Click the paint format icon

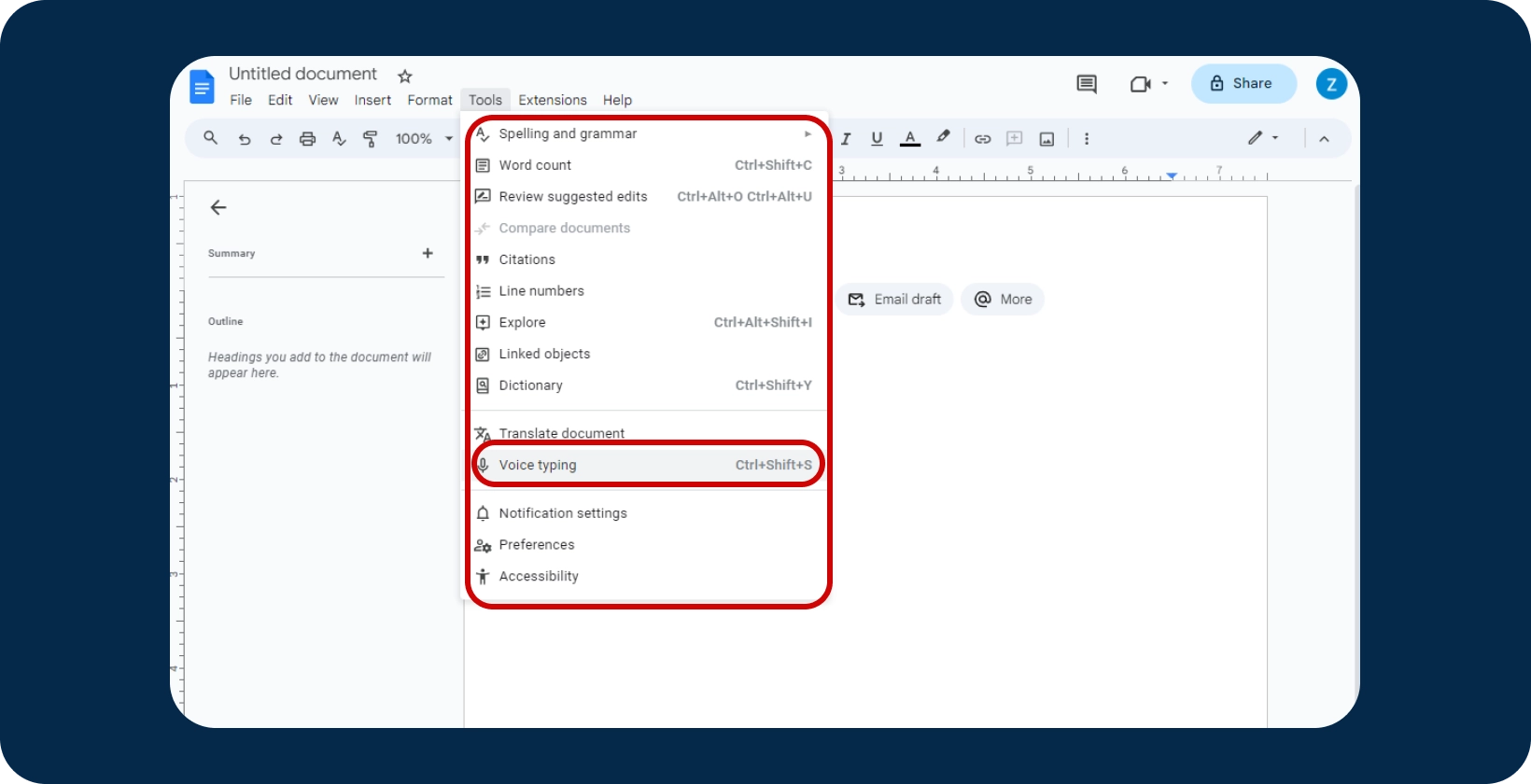click(371, 139)
